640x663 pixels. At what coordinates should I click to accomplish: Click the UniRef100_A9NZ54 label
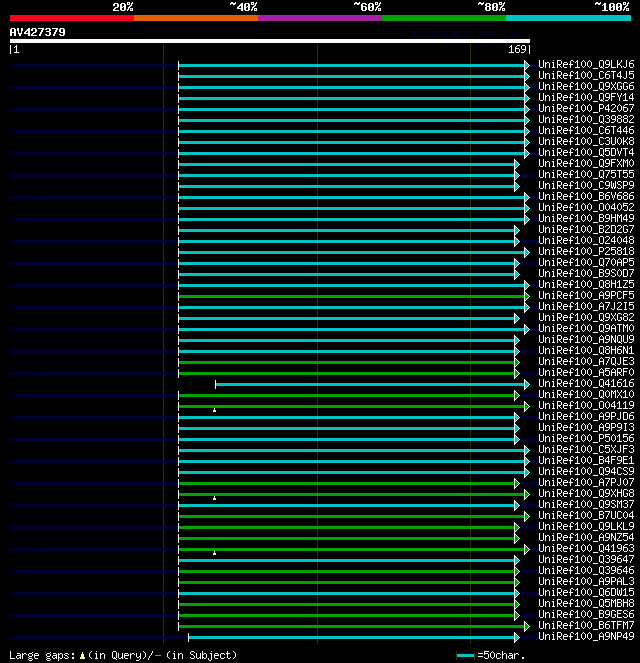pos(586,537)
